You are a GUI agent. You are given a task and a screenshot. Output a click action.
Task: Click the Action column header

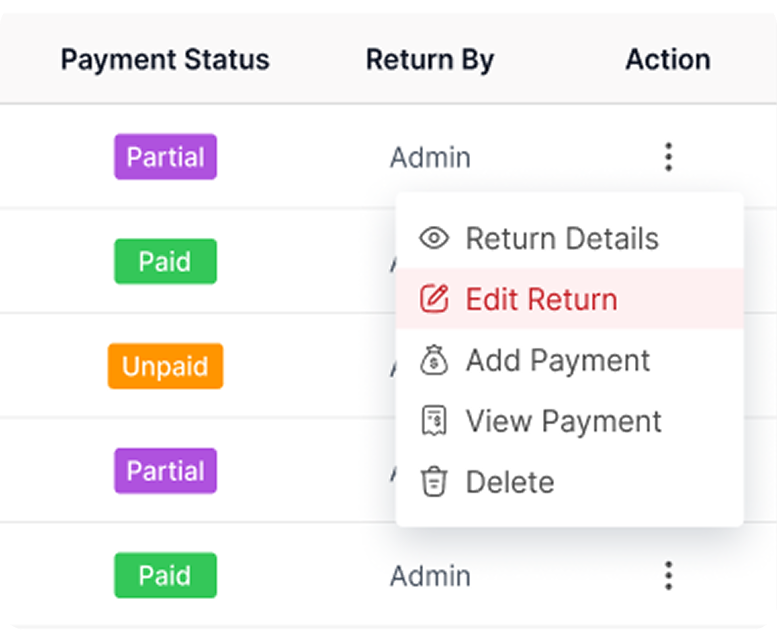668,59
